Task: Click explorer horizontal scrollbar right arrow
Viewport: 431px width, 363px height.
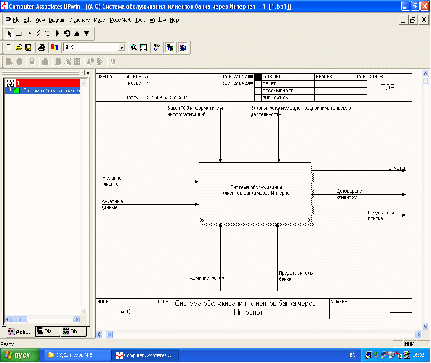Action: tap(77, 319)
